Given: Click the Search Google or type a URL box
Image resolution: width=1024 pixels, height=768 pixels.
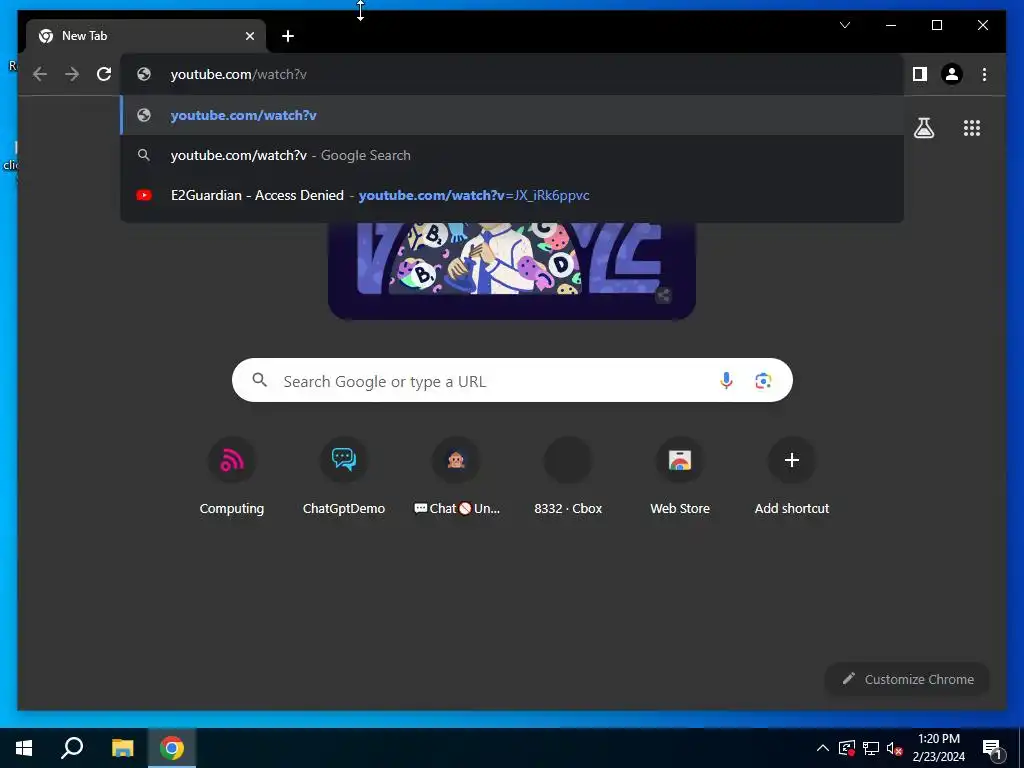Looking at the screenshot, I should (x=512, y=380).
